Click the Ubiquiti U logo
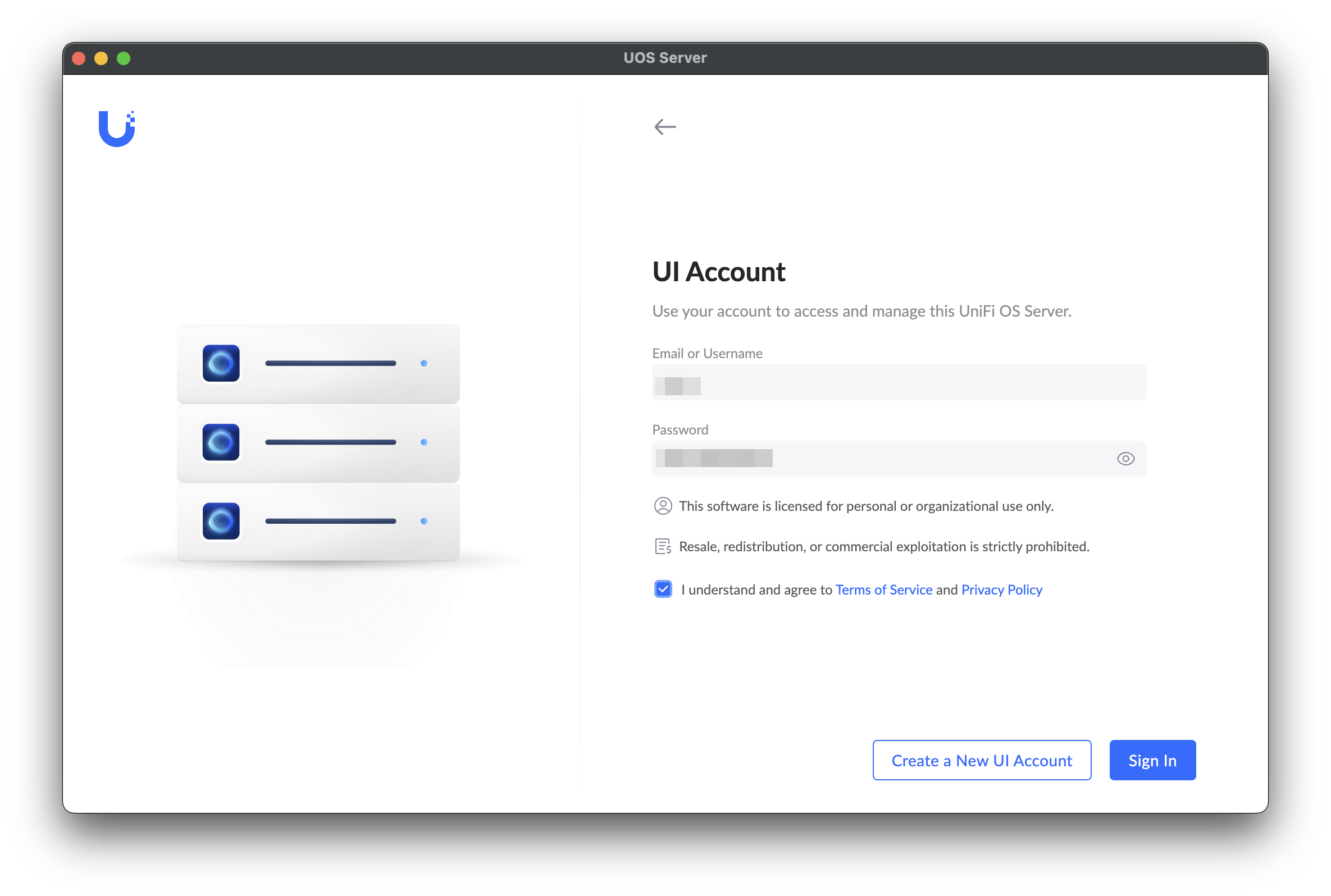The width and height of the screenshot is (1331, 896). point(117,129)
